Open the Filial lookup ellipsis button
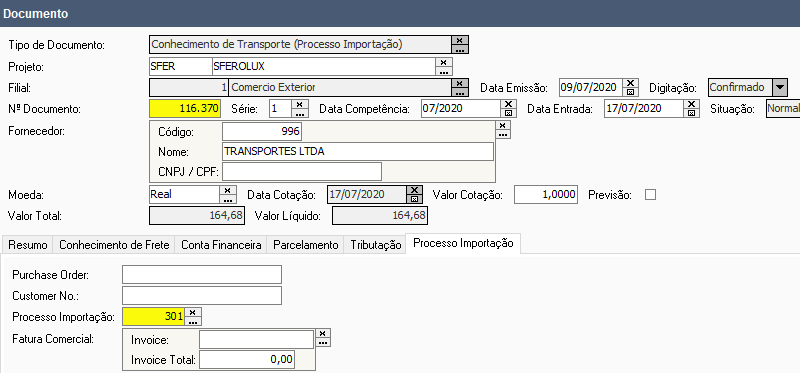The width and height of the screenshot is (800, 373). 460,92
